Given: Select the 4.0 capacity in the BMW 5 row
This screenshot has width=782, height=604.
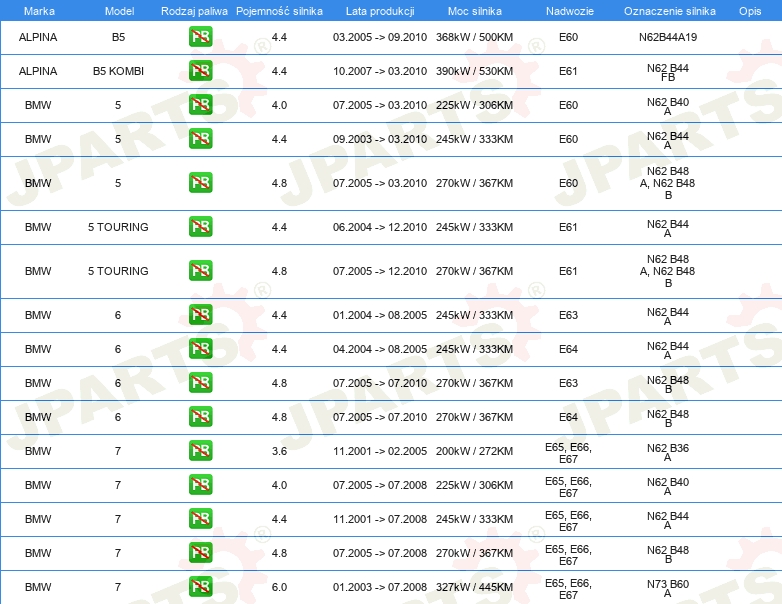Looking at the screenshot, I should coord(279,105).
